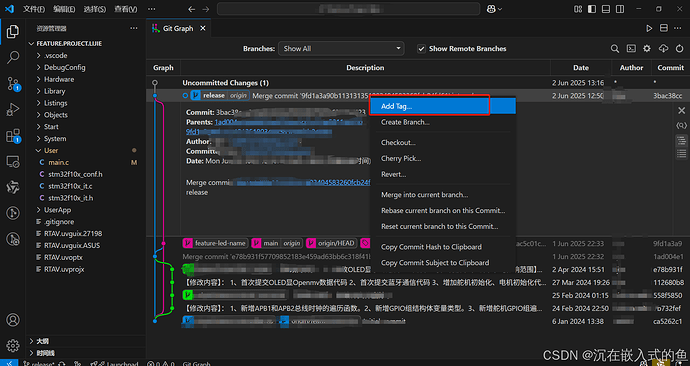The image size is (690, 366).
Task: Open the Extensions view icon
Action: pyautogui.click(x=13, y=135)
